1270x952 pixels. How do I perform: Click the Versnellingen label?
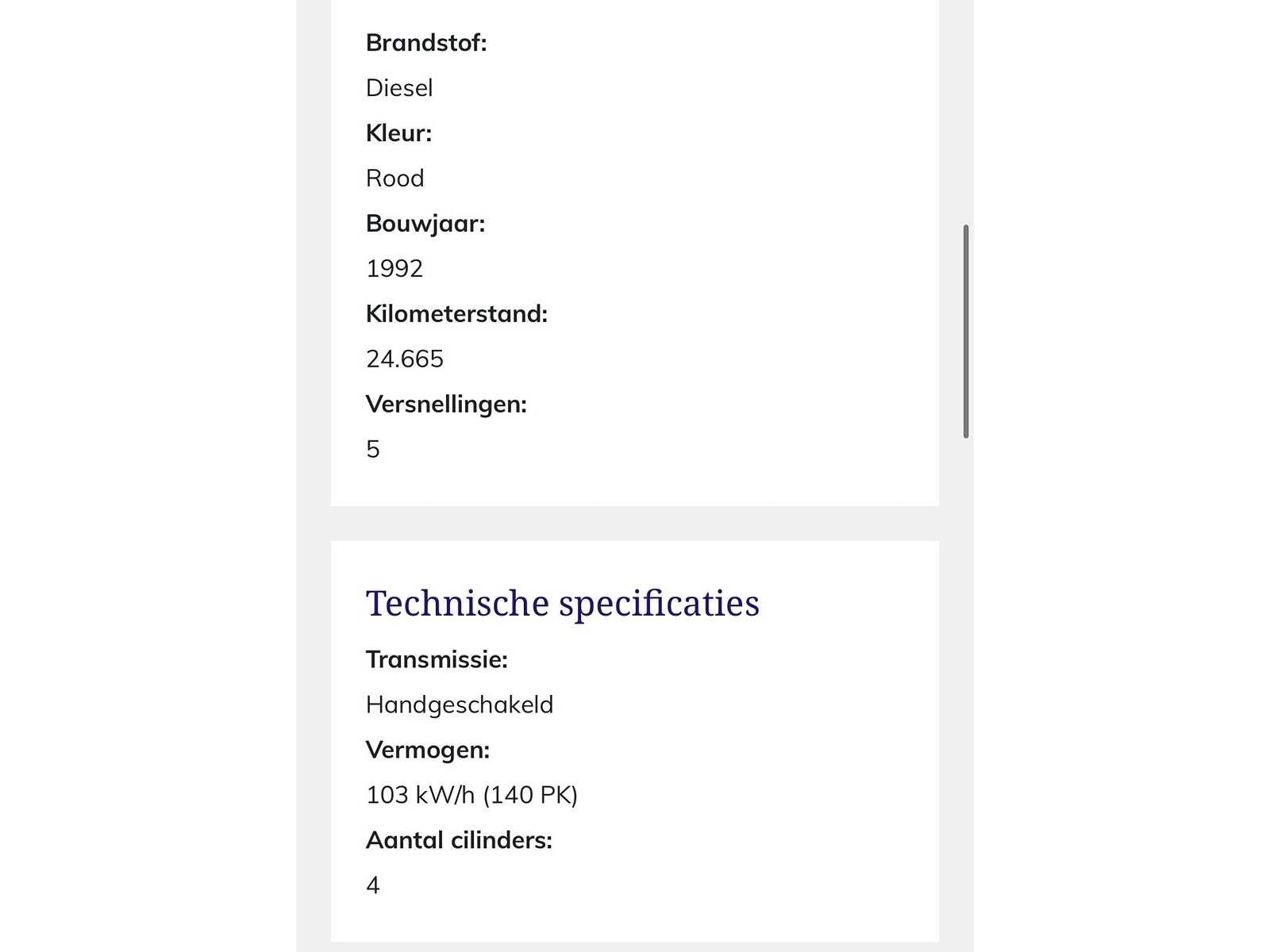(x=446, y=405)
